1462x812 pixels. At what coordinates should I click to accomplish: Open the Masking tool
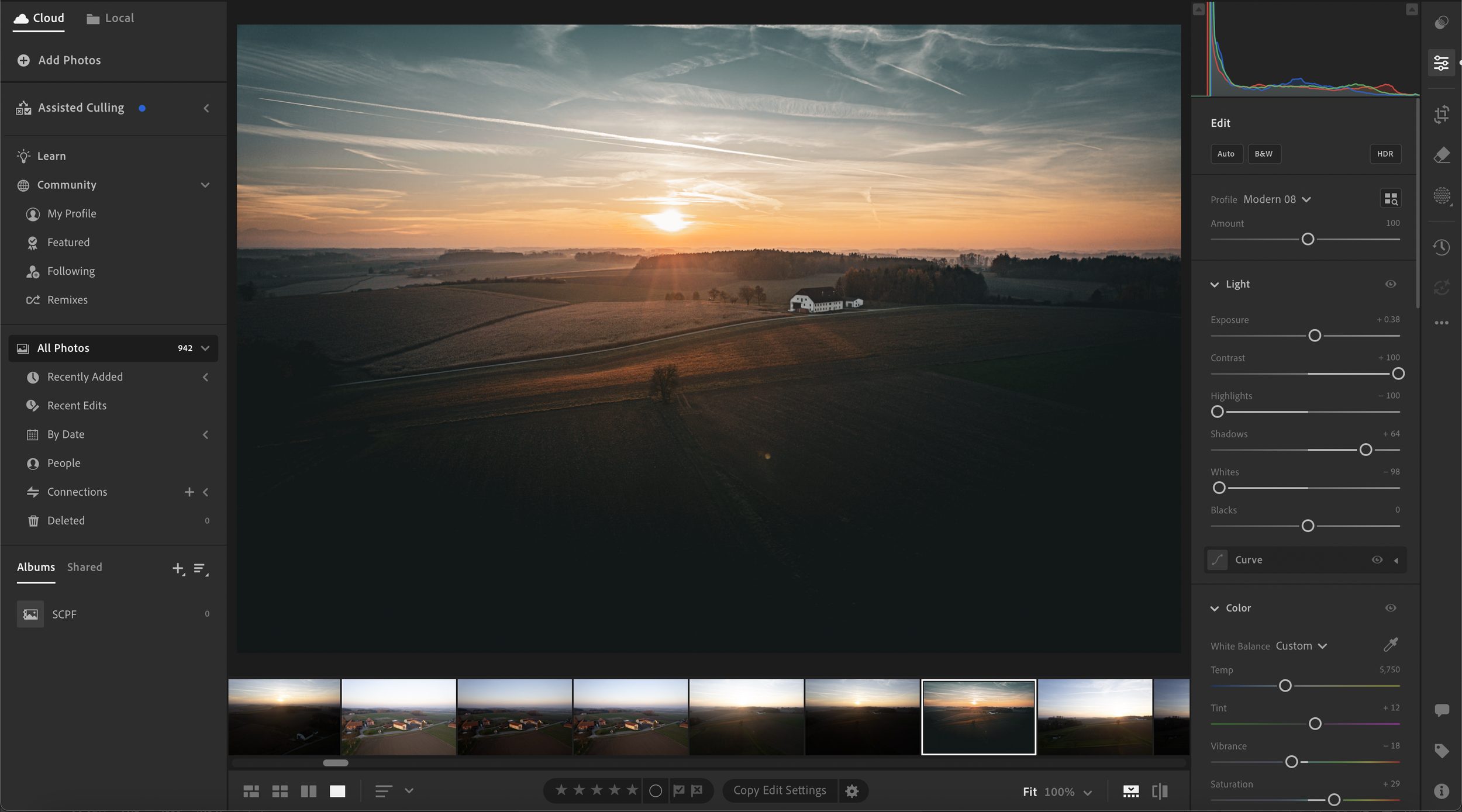[1441, 196]
